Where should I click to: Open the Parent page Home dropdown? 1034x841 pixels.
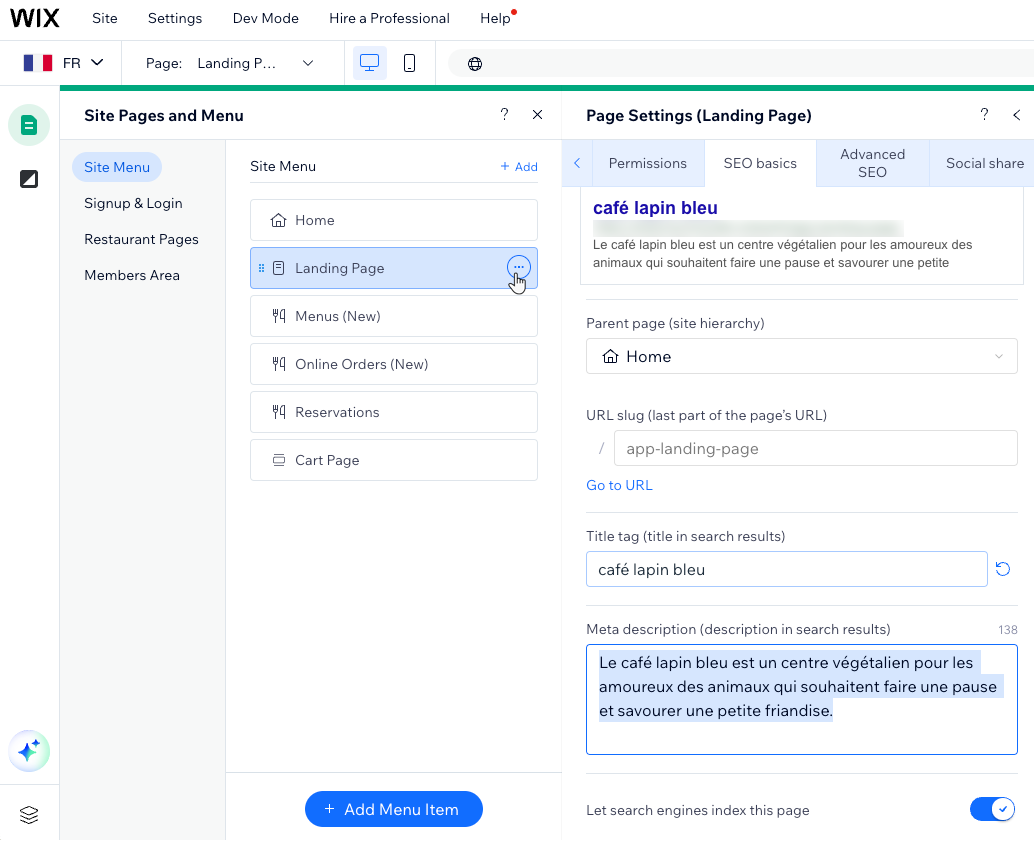coord(801,356)
